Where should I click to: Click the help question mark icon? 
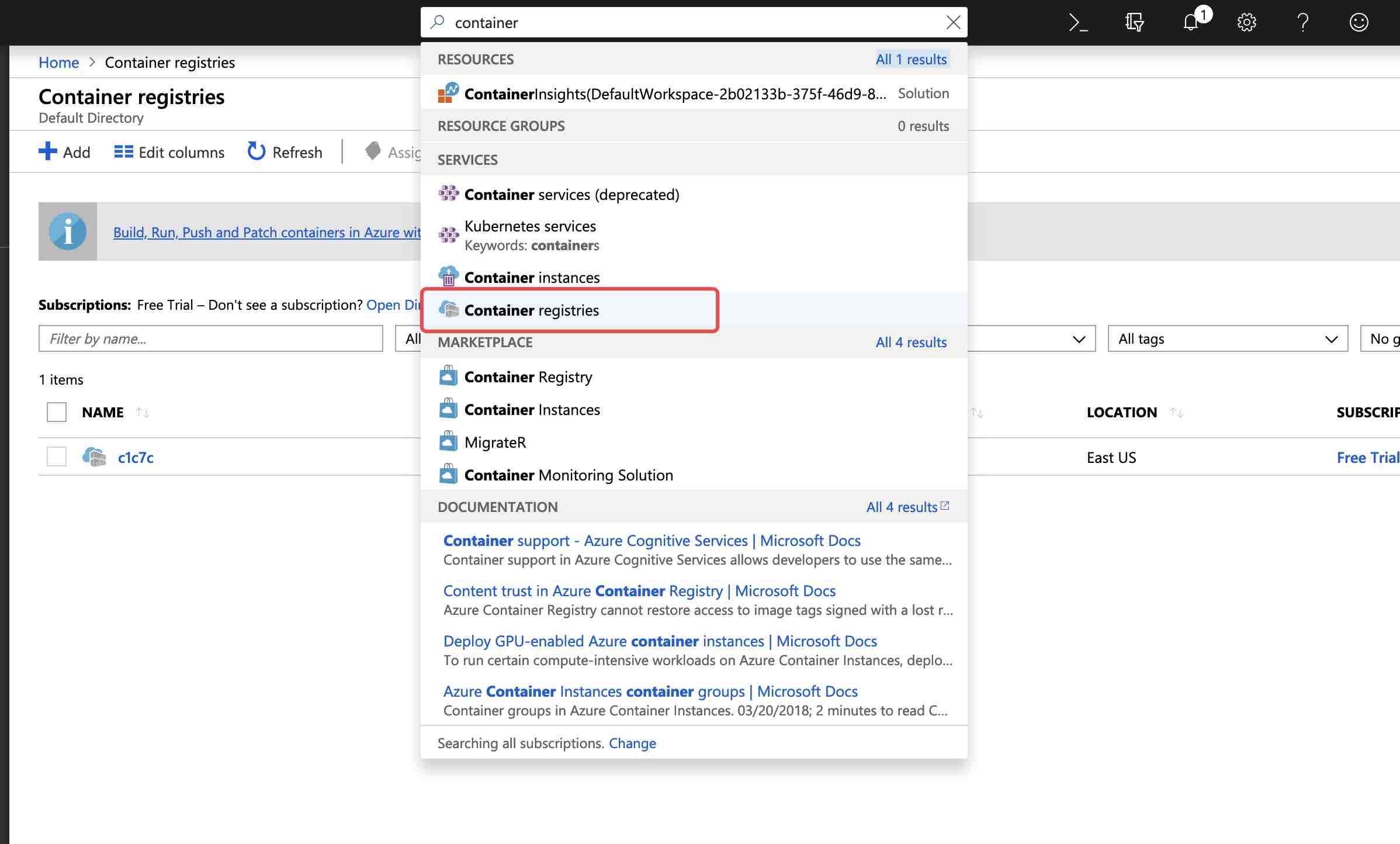[1302, 23]
